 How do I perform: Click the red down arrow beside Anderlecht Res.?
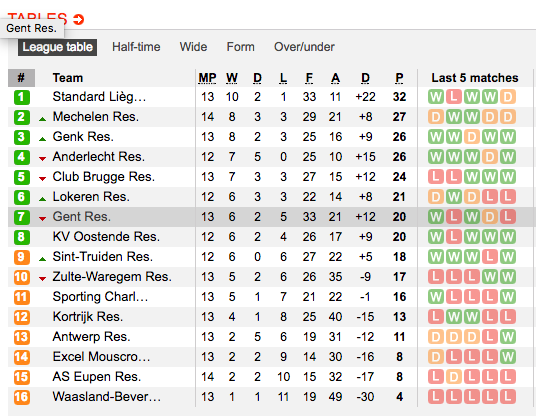42,159
